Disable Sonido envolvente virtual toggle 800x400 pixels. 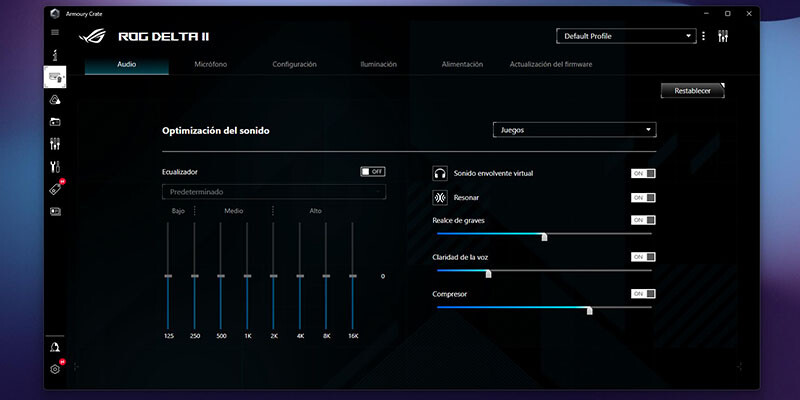pos(643,173)
